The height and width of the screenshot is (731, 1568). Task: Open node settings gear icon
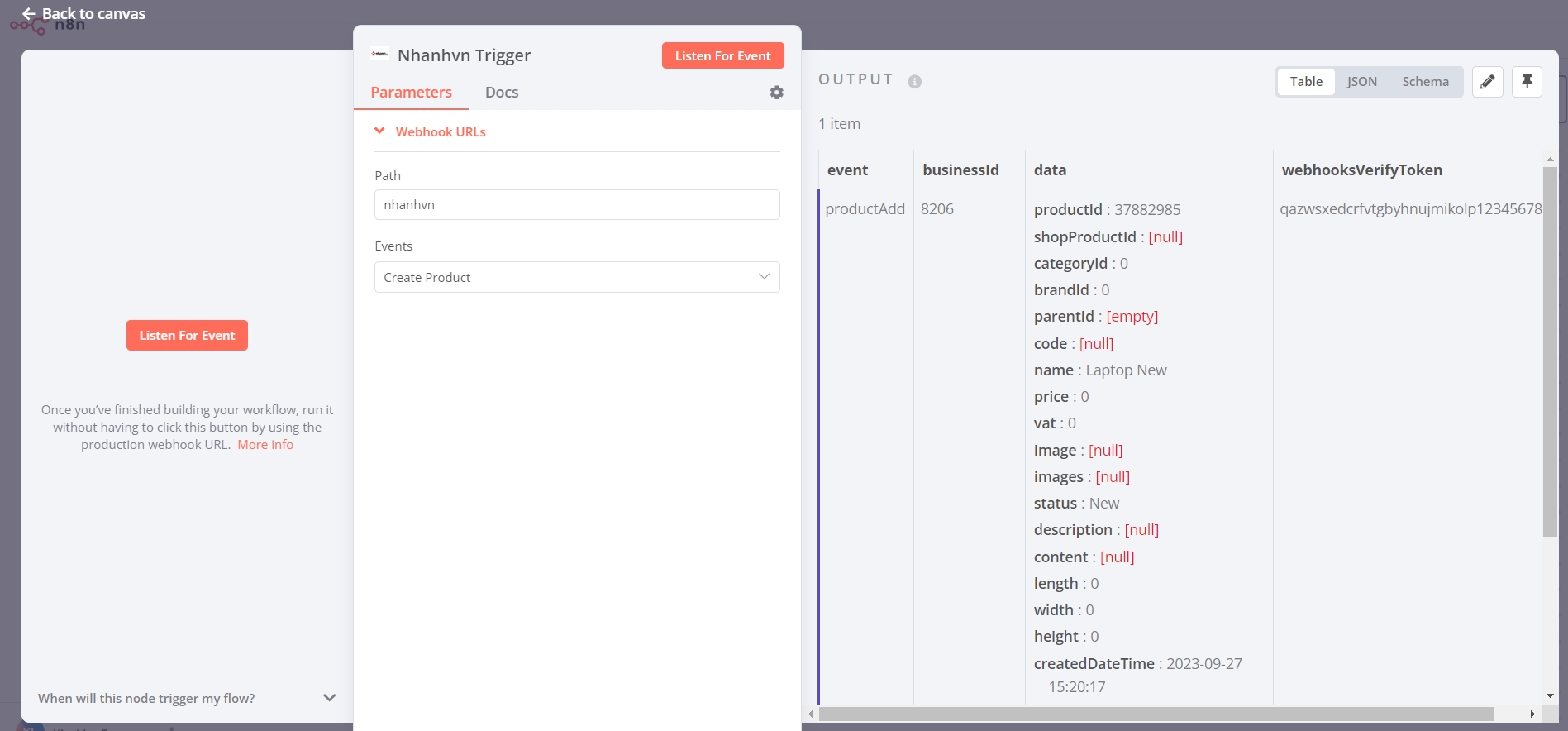tap(776, 93)
